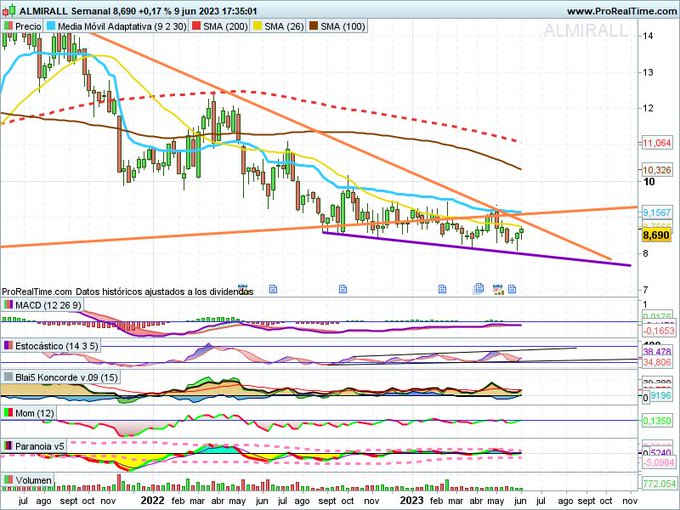Screen dimensions: 680x510
Task: Open Mom (12) panel label
Action: click(x=34, y=413)
